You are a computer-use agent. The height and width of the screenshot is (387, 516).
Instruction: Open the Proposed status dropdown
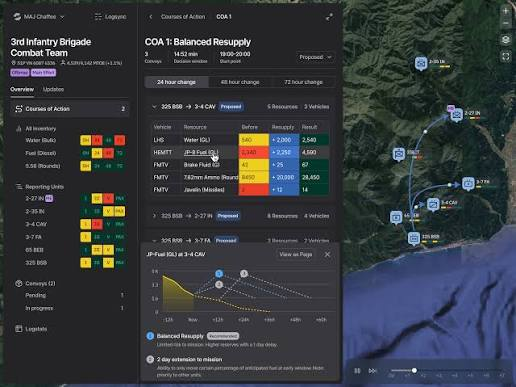pos(315,57)
